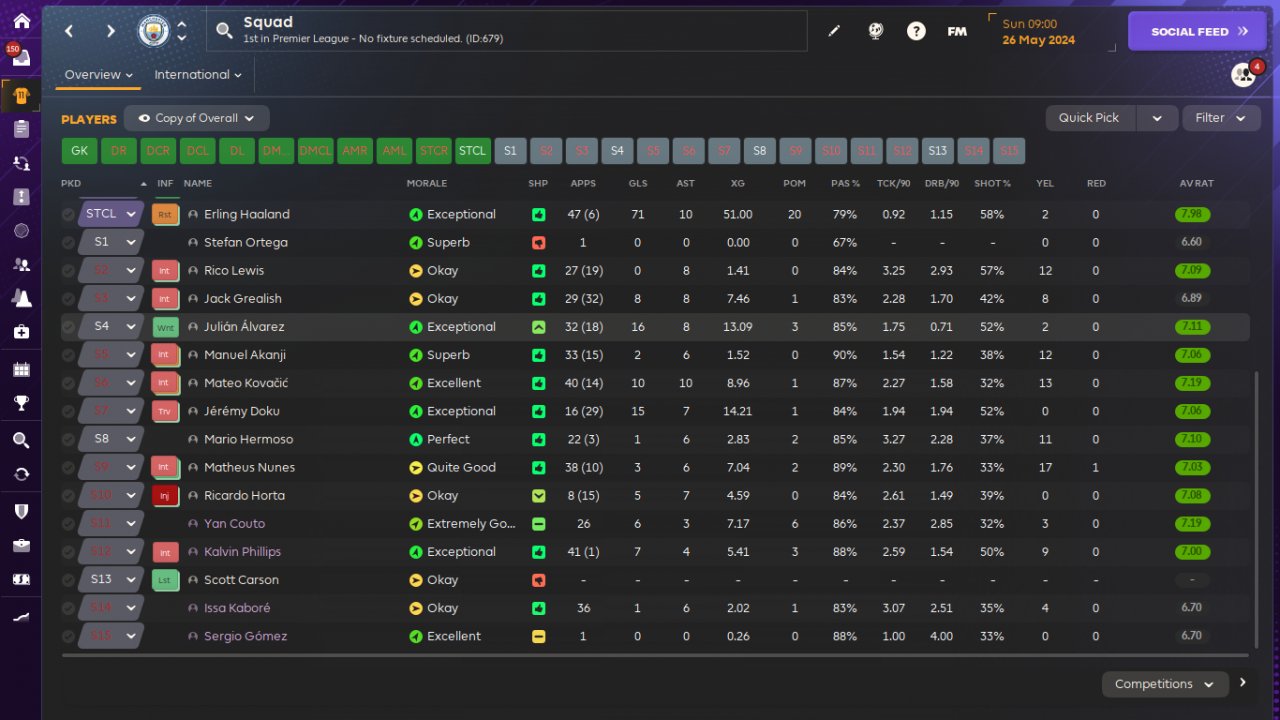Click the Manchester City club badge
The width and height of the screenshot is (1280, 720).
(153, 31)
